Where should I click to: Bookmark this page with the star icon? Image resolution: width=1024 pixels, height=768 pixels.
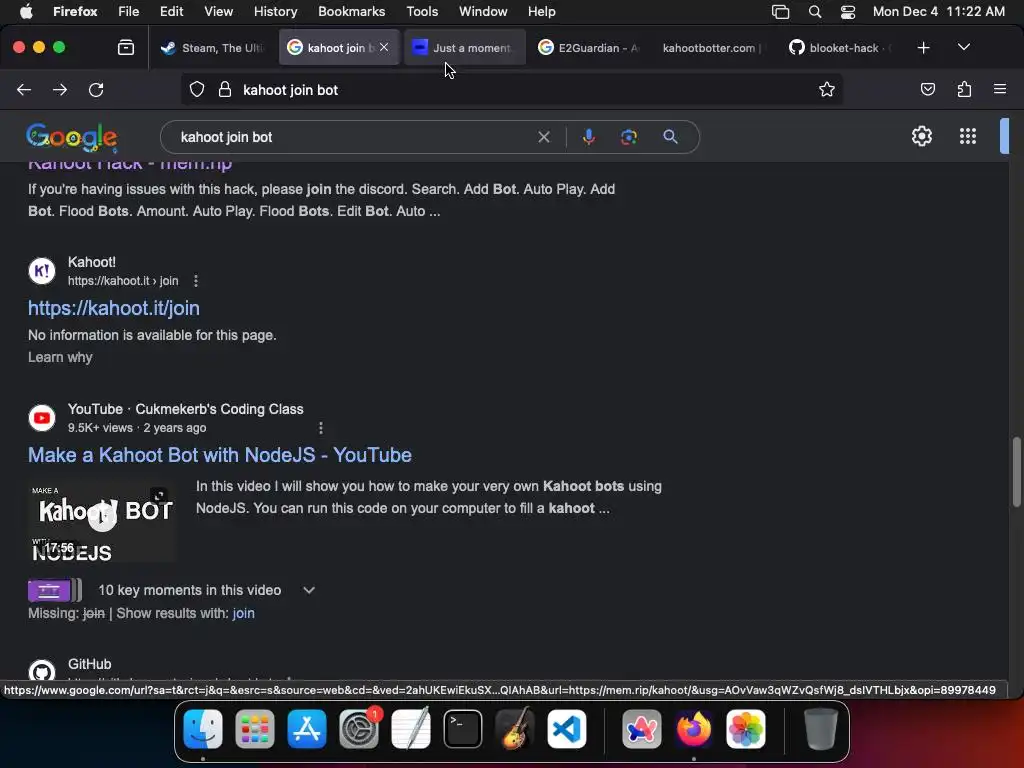[x=827, y=89]
